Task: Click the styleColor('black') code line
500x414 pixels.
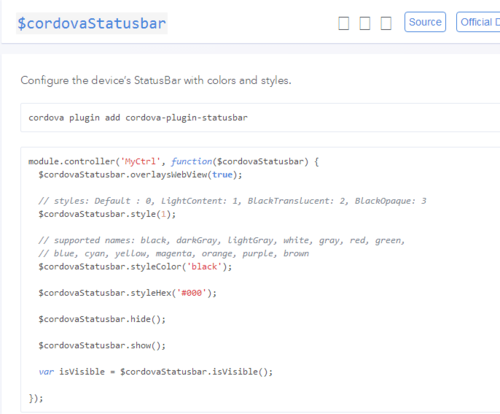Action: click(135, 267)
